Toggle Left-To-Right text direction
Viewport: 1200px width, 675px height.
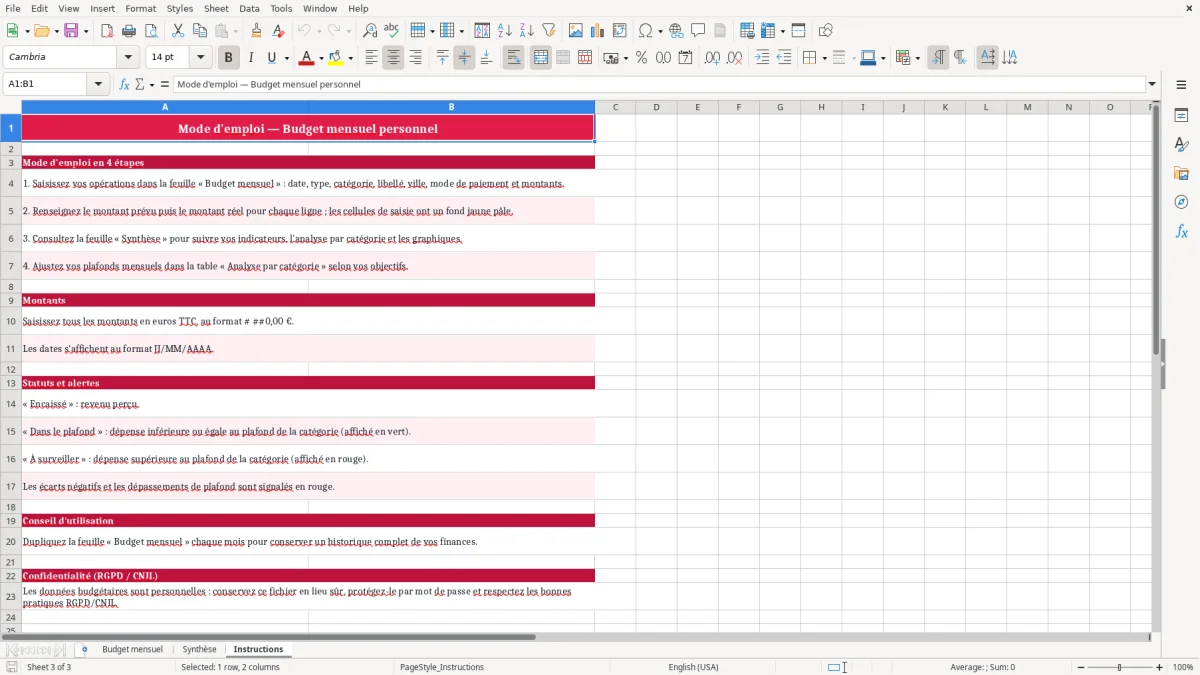pos(938,58)
